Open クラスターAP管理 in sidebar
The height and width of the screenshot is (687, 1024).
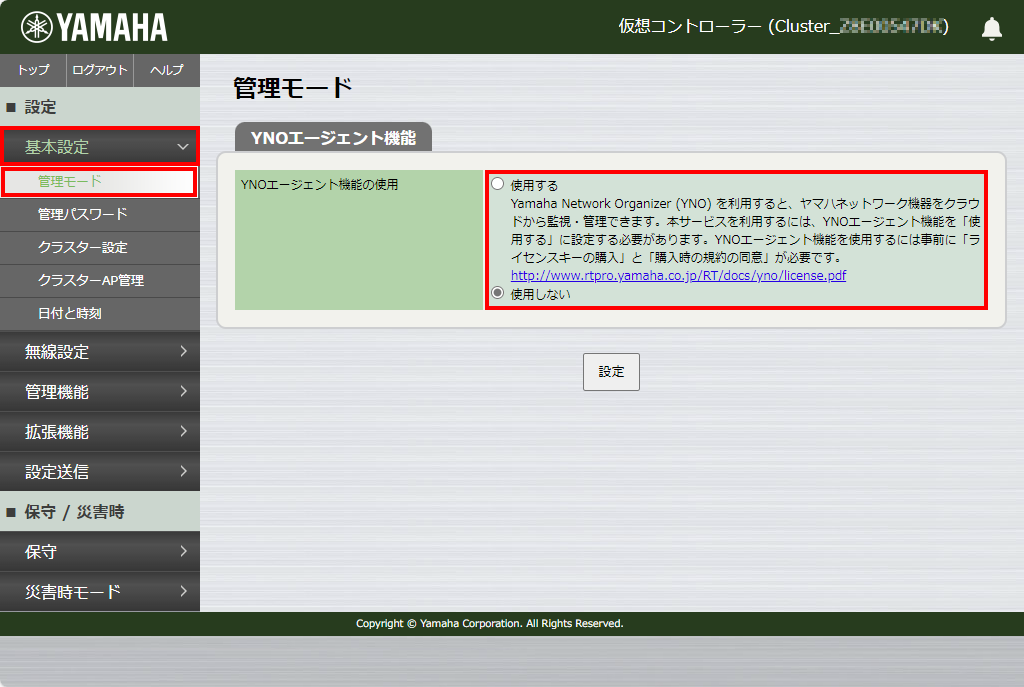click(90, 280)
